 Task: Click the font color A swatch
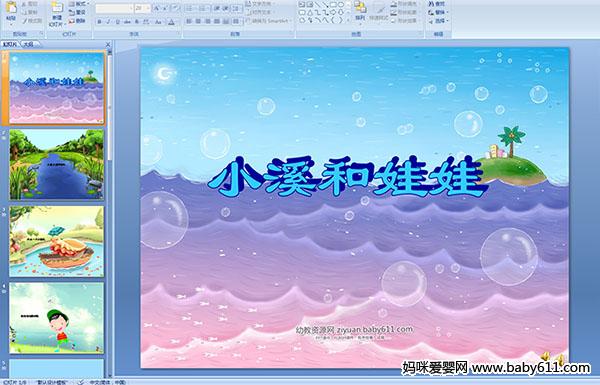click(171, 22)
